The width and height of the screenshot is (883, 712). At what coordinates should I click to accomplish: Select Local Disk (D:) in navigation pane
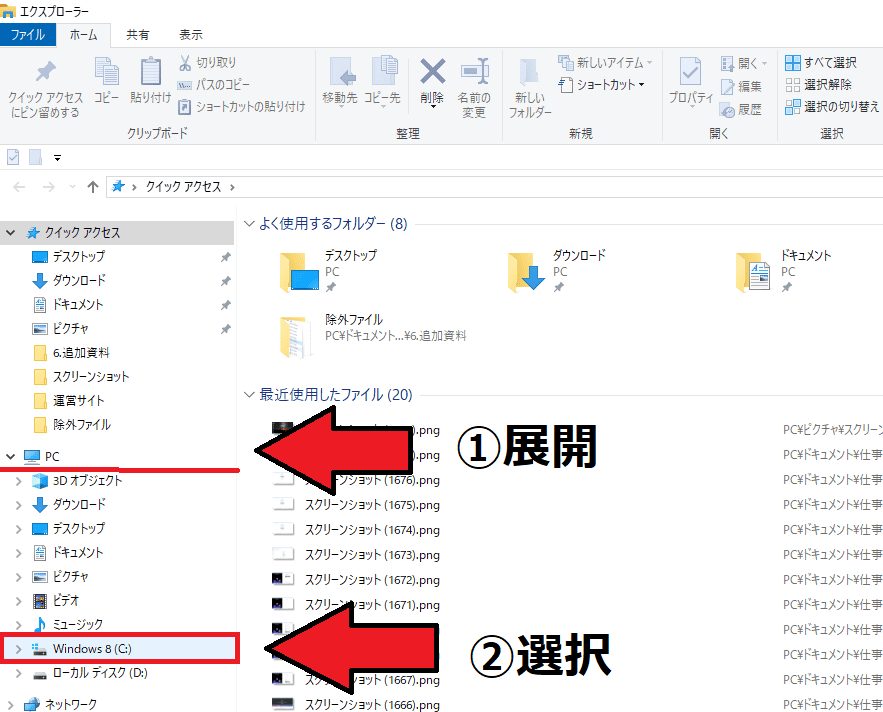click(99, 673)
